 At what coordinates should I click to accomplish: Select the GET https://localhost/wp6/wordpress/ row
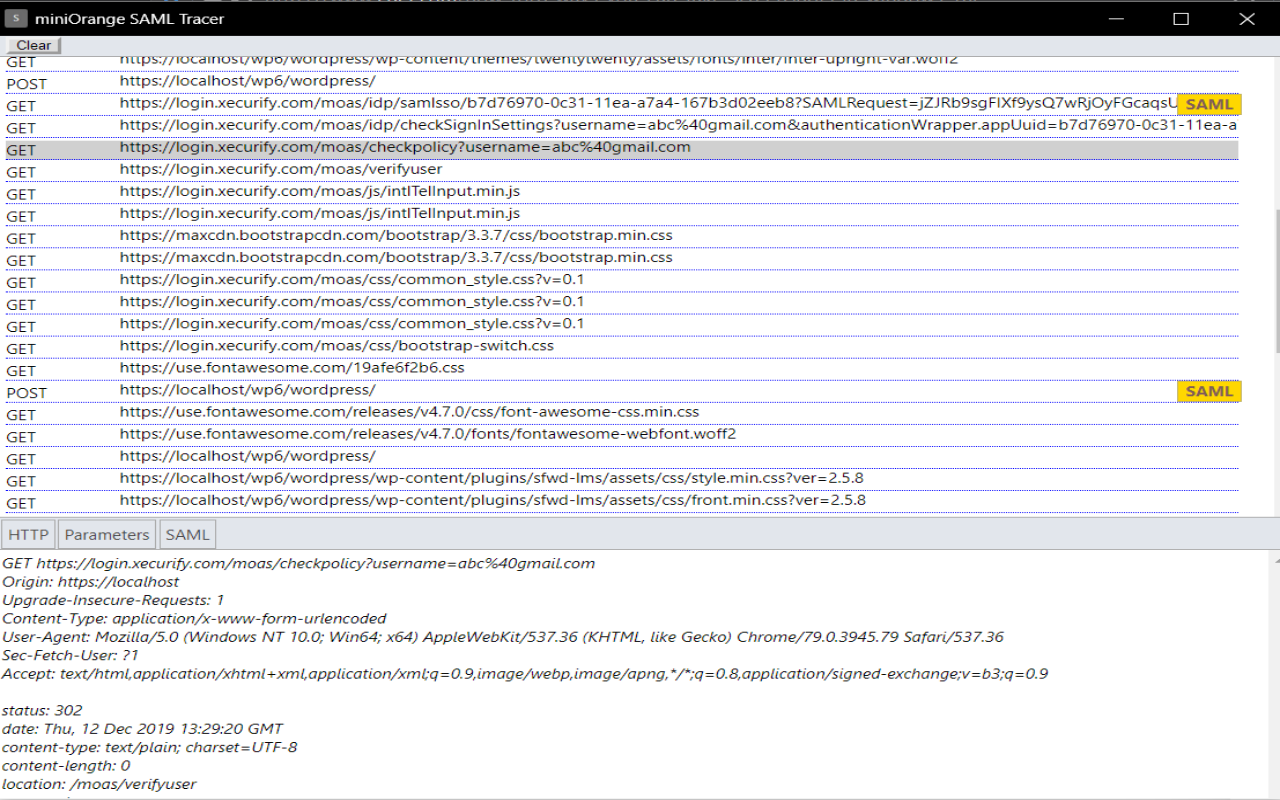622,457
